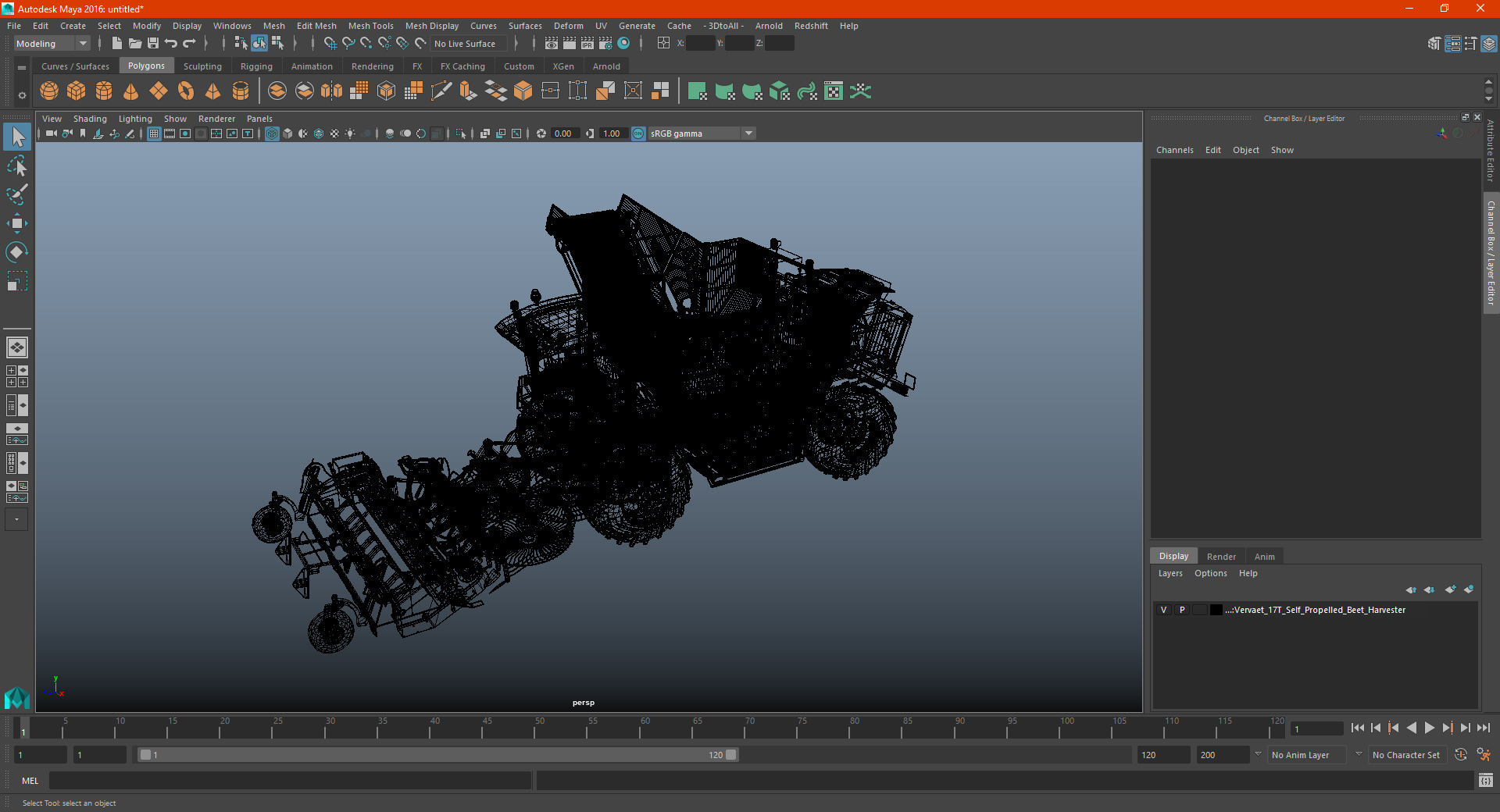Open the File menu

pos(14,26)
